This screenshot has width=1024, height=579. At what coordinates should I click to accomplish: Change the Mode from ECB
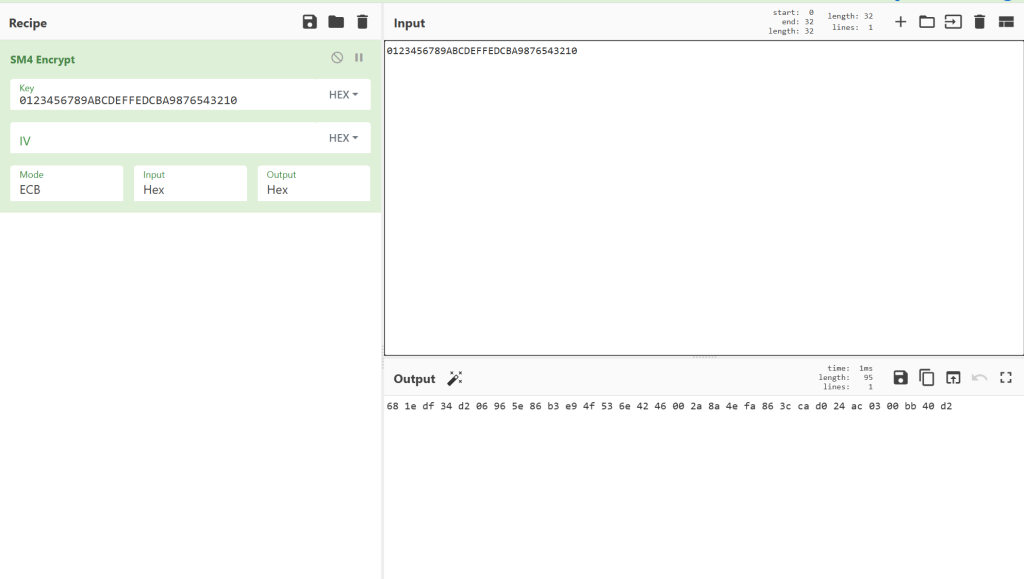point(66,184)
